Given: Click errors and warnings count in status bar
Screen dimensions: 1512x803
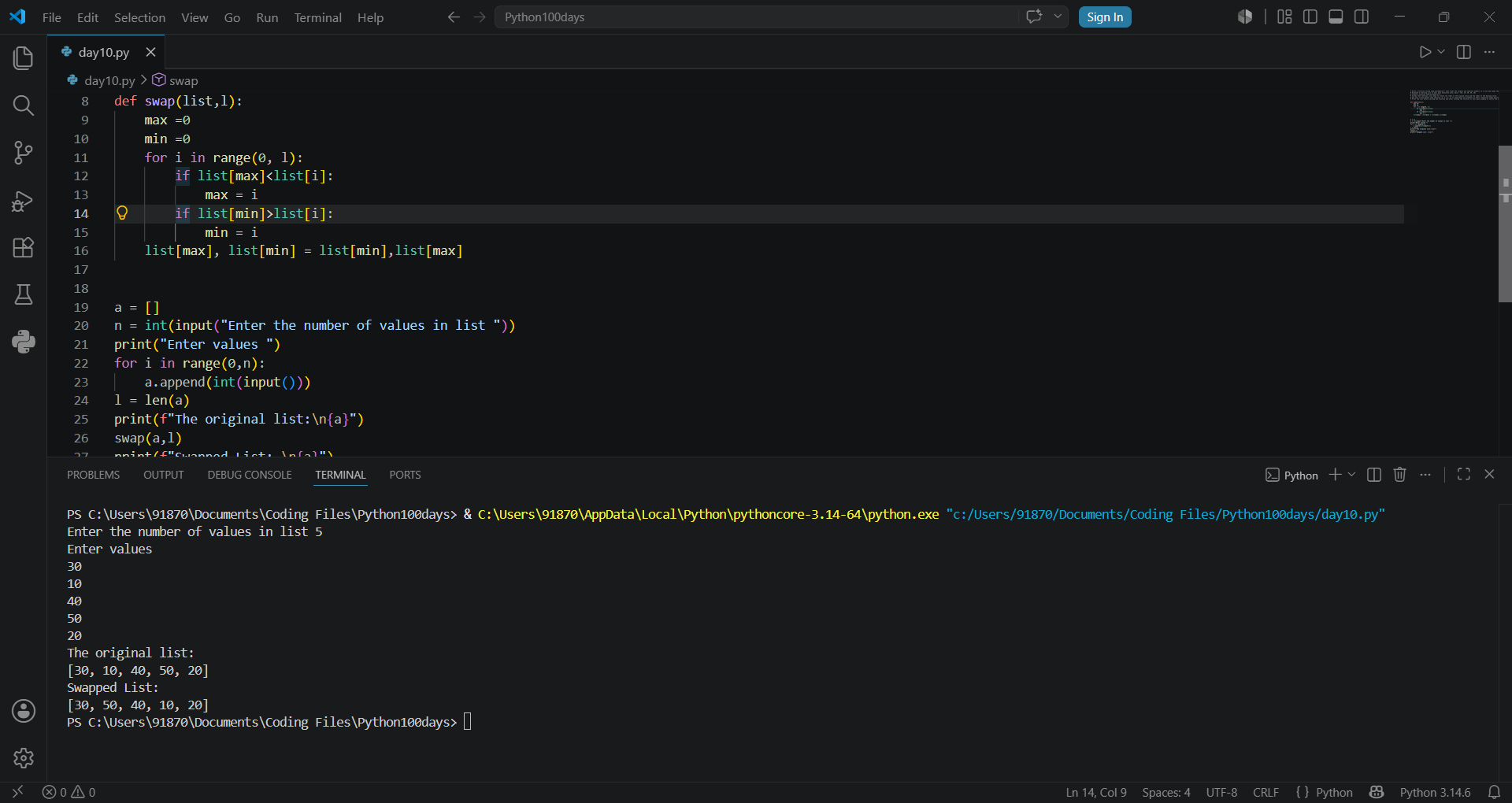Looking at the screenshot, I should tap(69, 792).
